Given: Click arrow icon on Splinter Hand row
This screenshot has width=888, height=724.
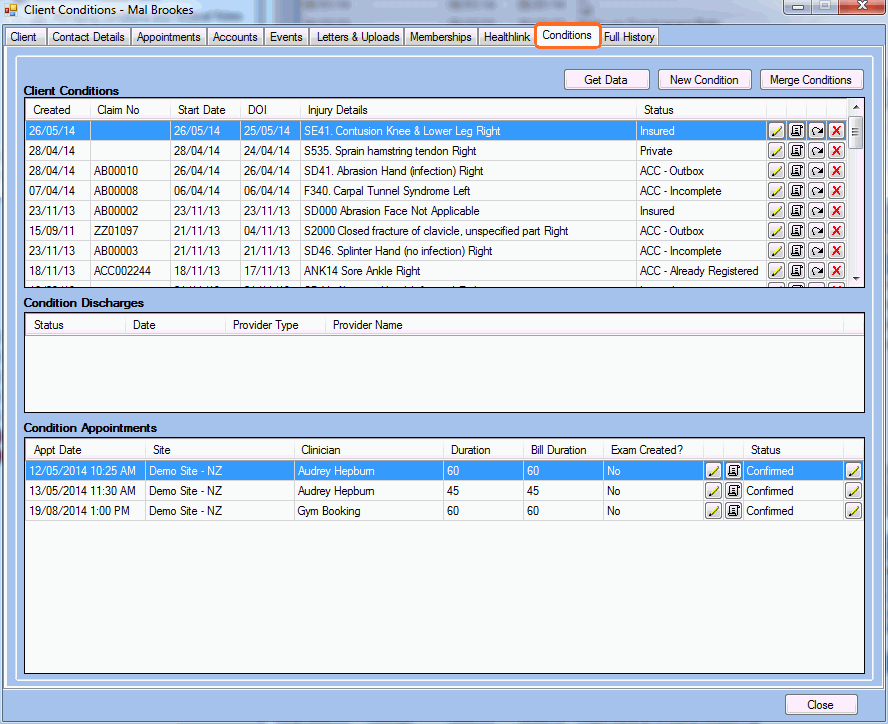Looking at the screenshot, I should pos(816,251).
